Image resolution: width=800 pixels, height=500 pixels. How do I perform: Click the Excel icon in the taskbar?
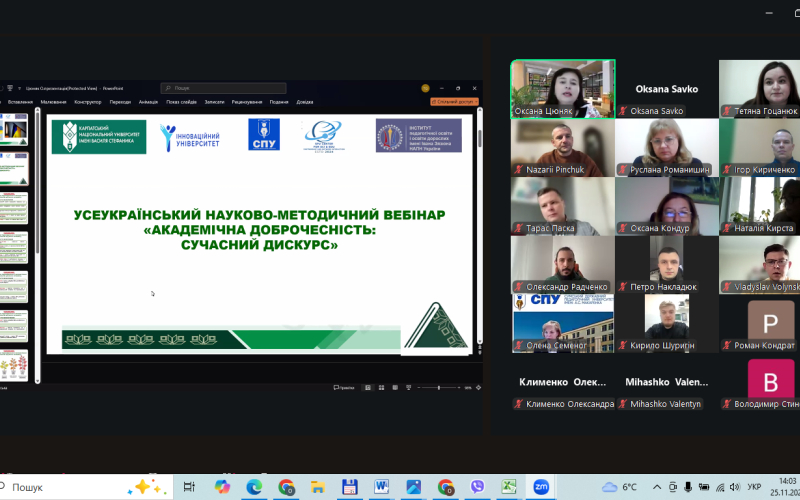point(509,487)
